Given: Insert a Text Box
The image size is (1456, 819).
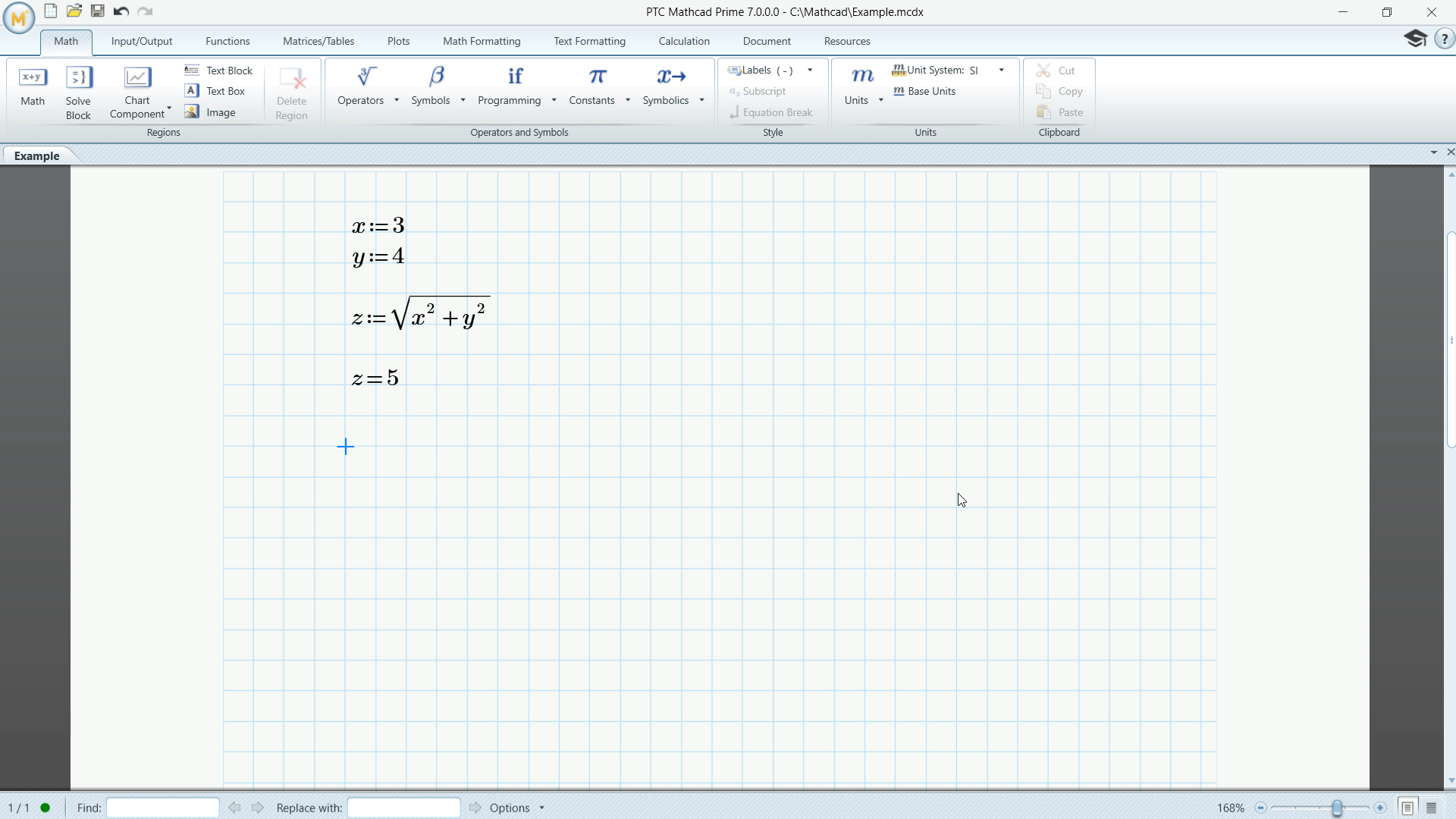Looking at the screenshot, I should (224, 90).
